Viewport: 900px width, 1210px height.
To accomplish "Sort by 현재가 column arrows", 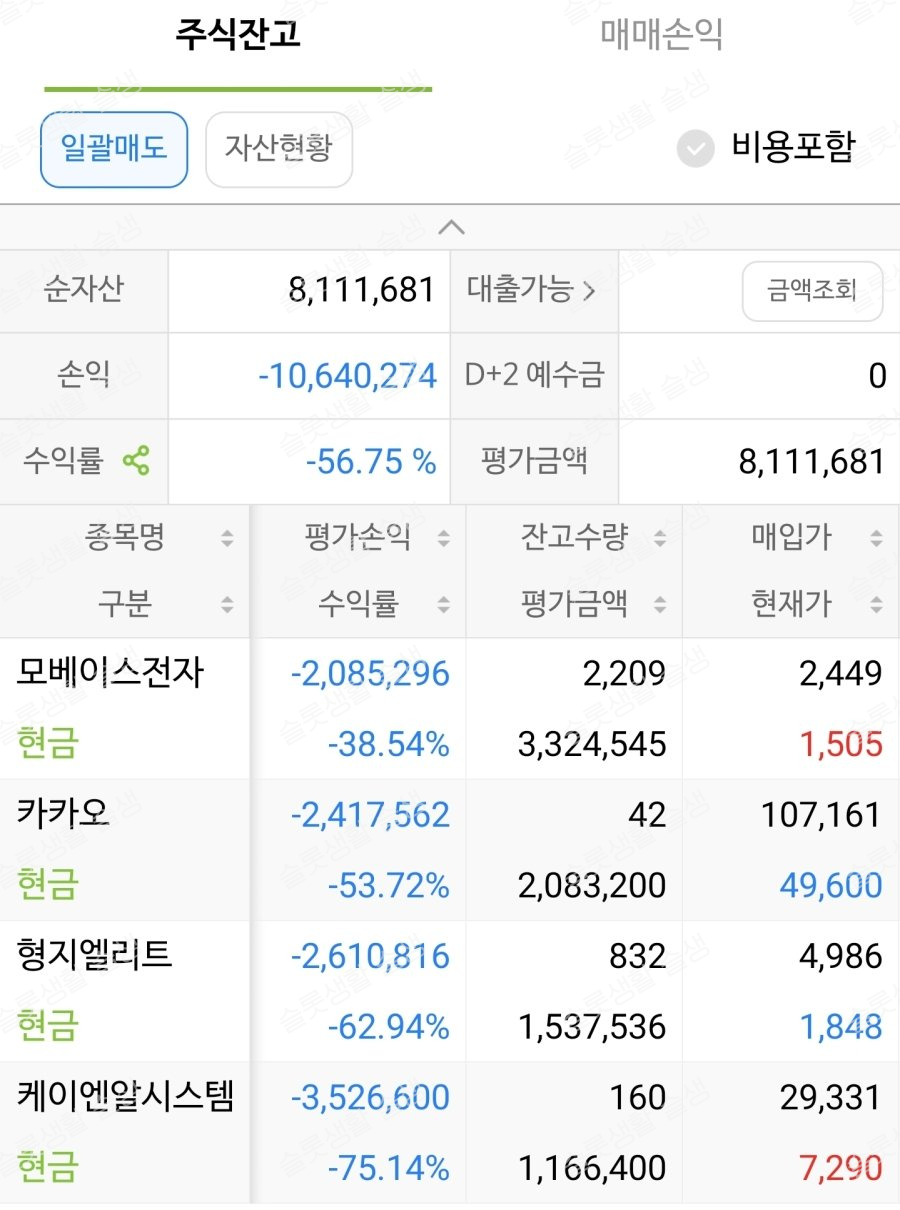I will (876, 604).
